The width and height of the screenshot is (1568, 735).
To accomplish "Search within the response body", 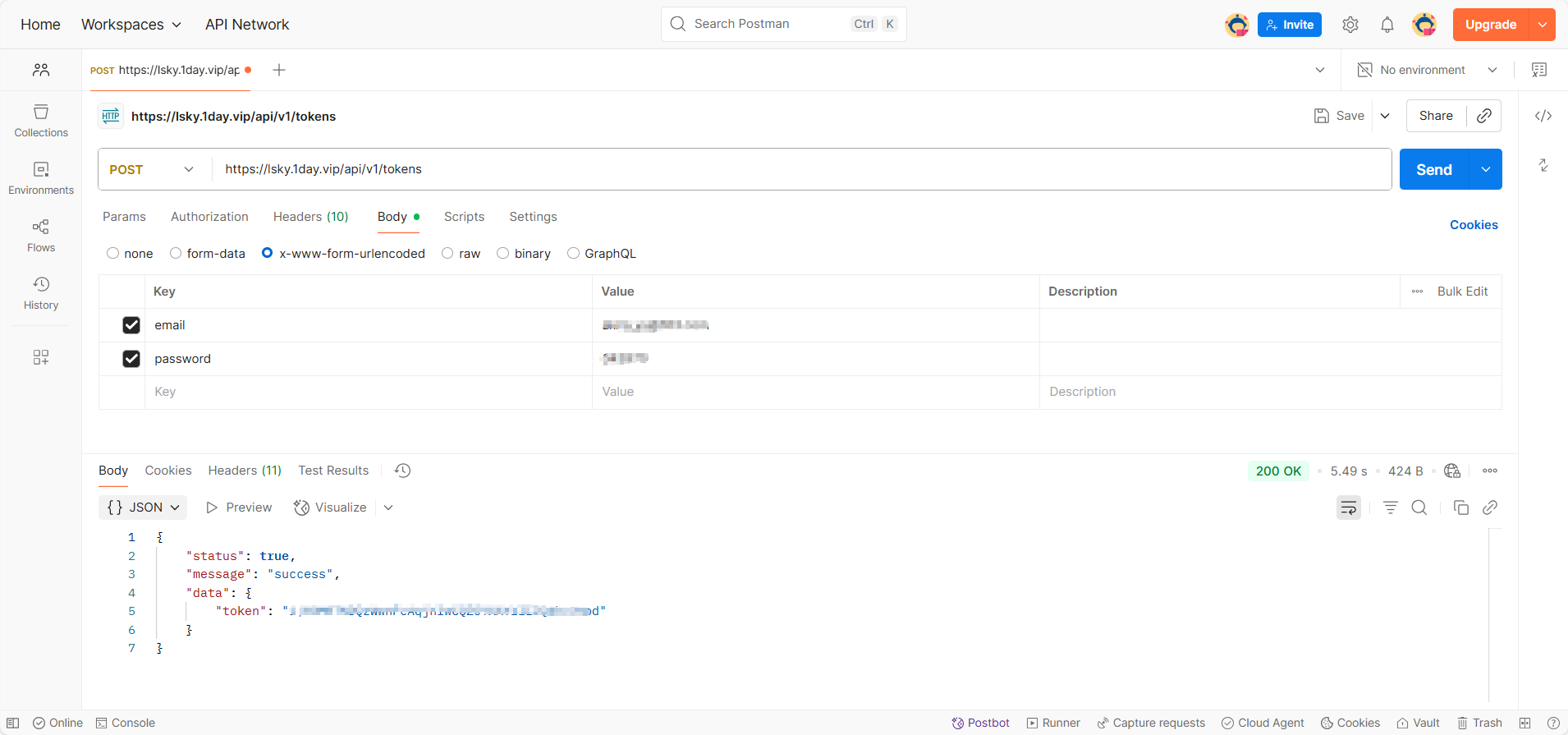I will click(x=1419, y=508).
